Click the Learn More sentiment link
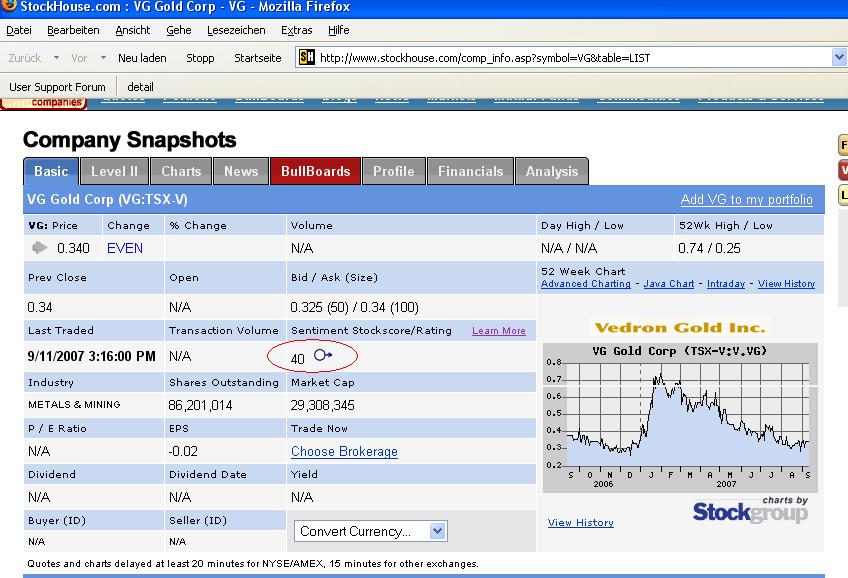Viewport: 848px width, 578px height. pos(498,331)
